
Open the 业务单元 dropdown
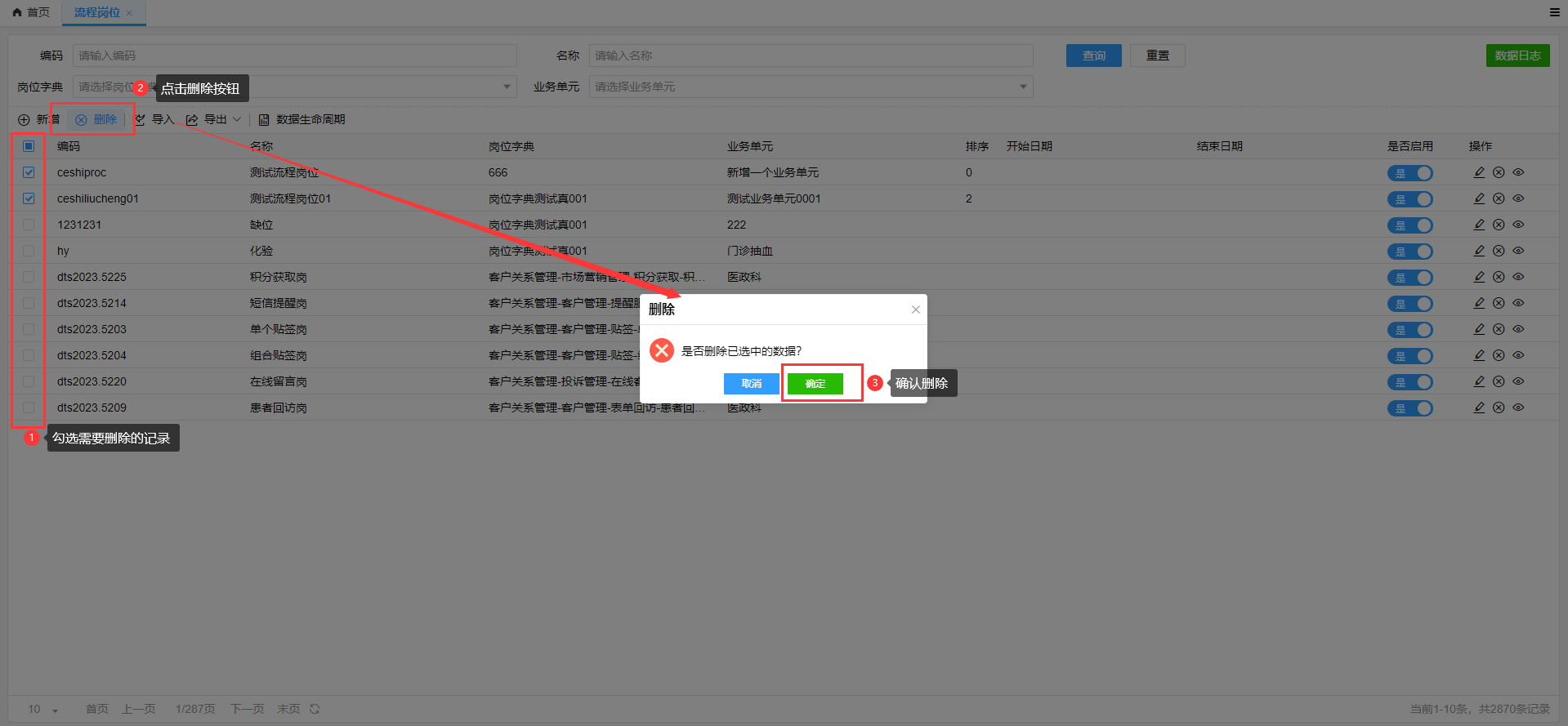click(811, 87)
